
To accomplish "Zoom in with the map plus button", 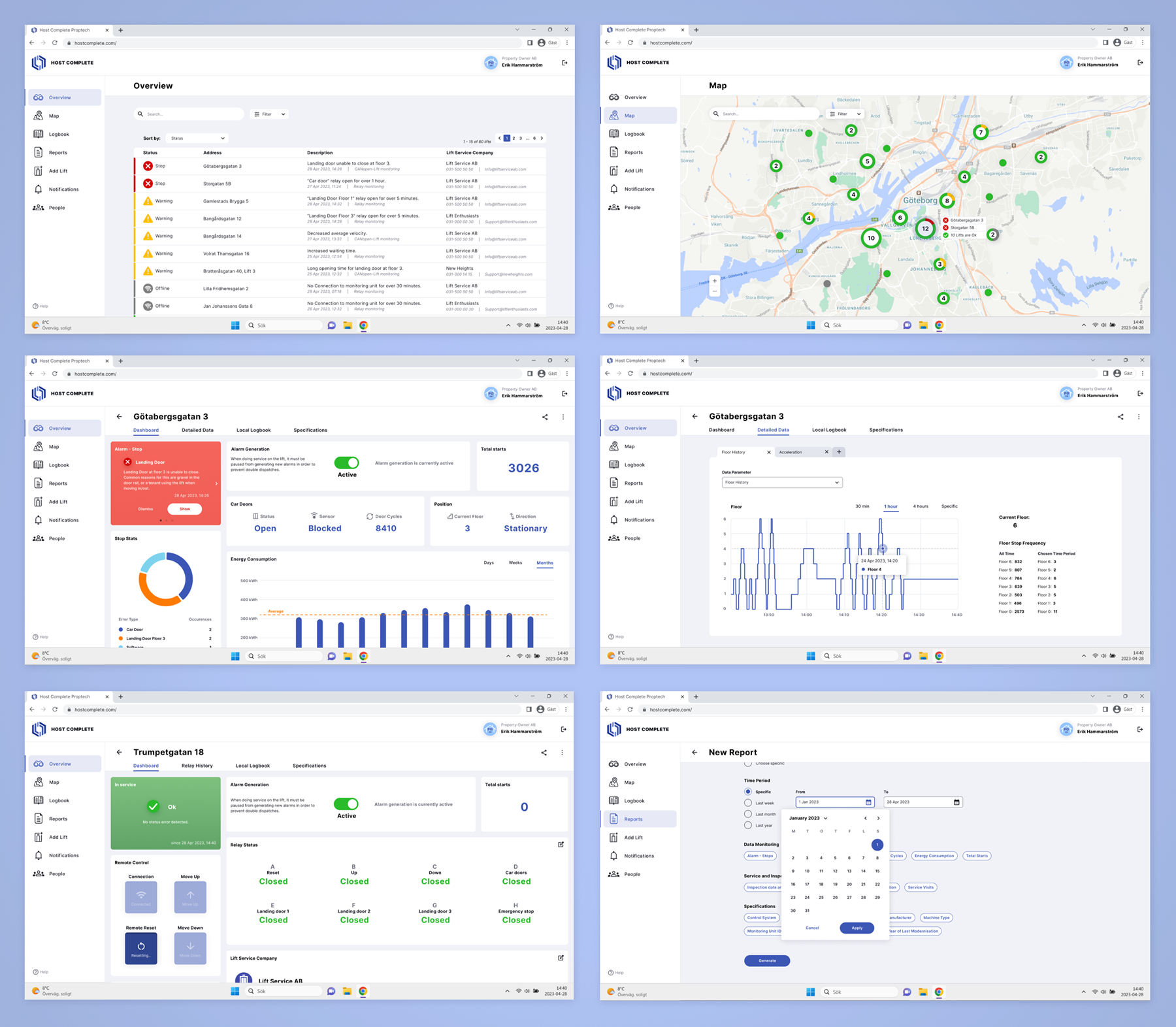I will (715, 281).
